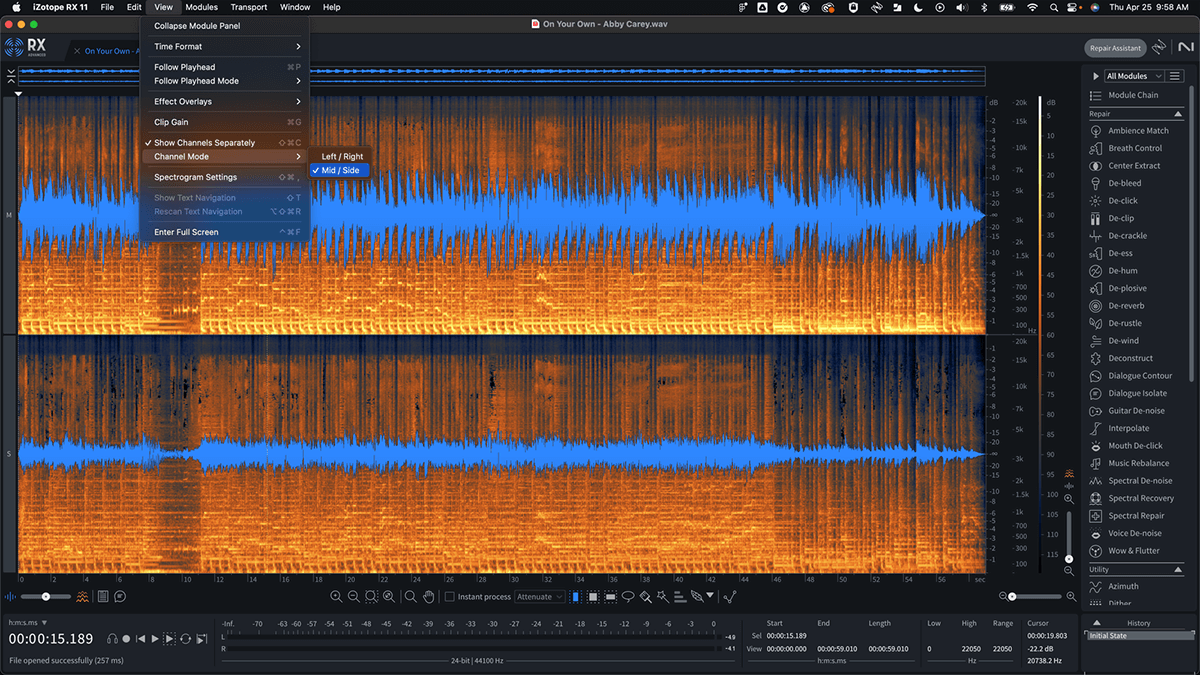The width and height of the screenshot is (1200, 675).
Task: Click the Record transport button
Action: (126, 639)
